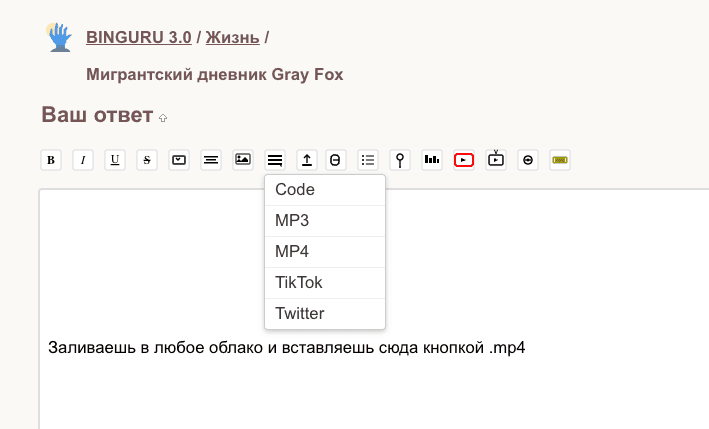Click the yellow rectangle icon at toolbar end

pos(560,159)
